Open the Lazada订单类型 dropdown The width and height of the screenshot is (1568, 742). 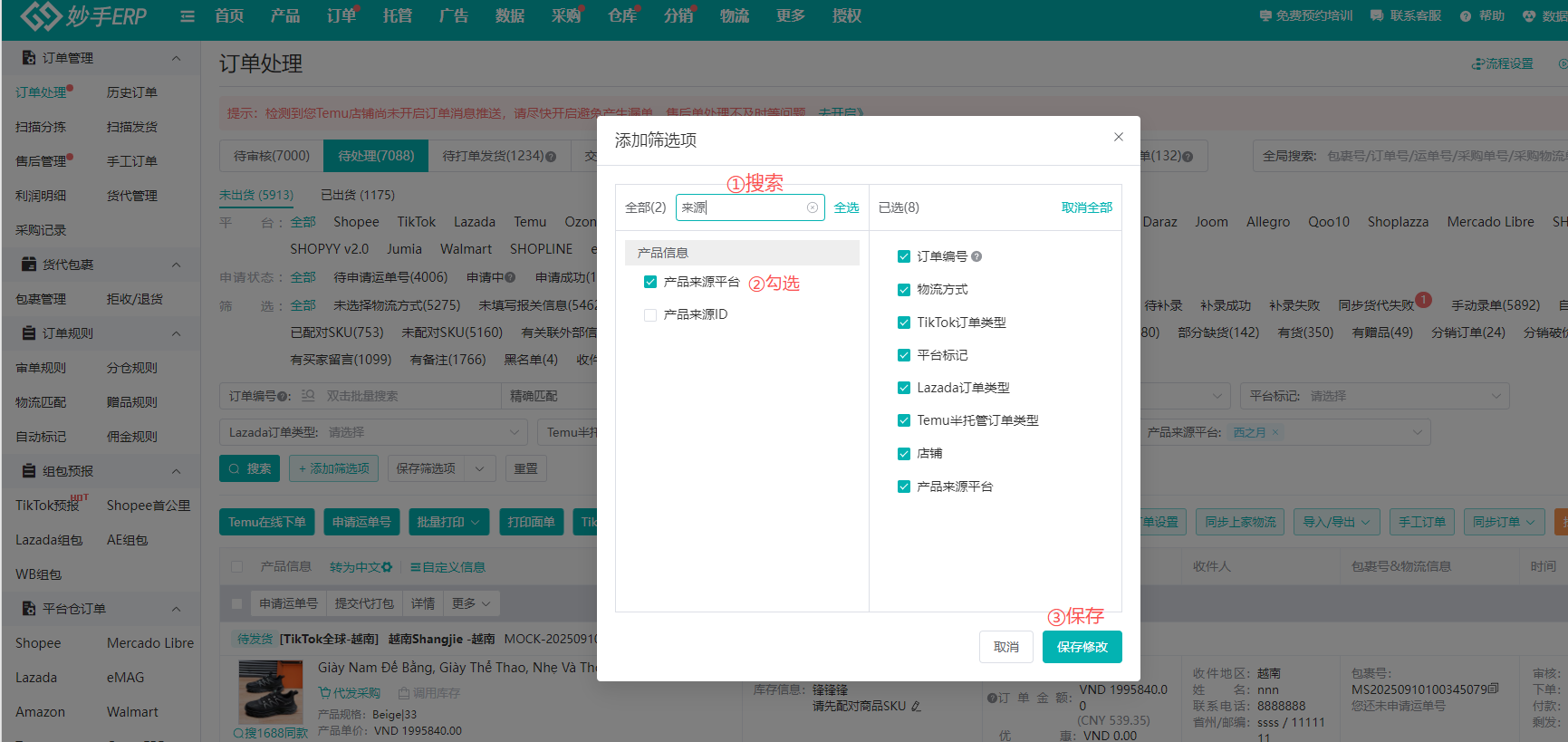373,432
